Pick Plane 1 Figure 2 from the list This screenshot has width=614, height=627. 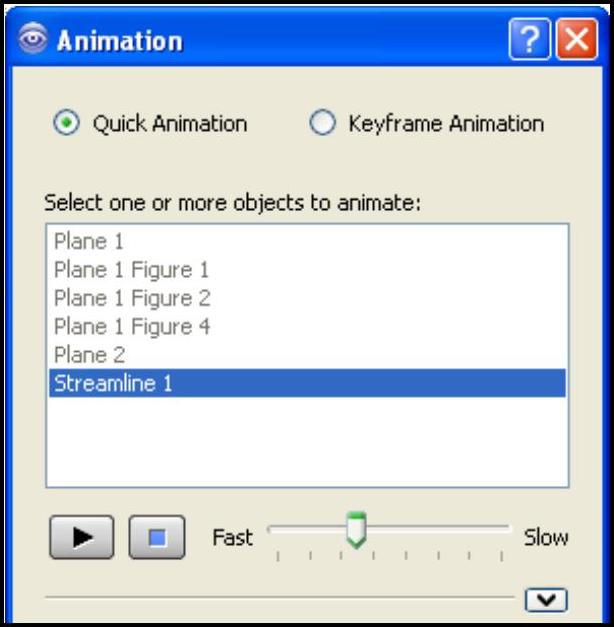(131, 298)
